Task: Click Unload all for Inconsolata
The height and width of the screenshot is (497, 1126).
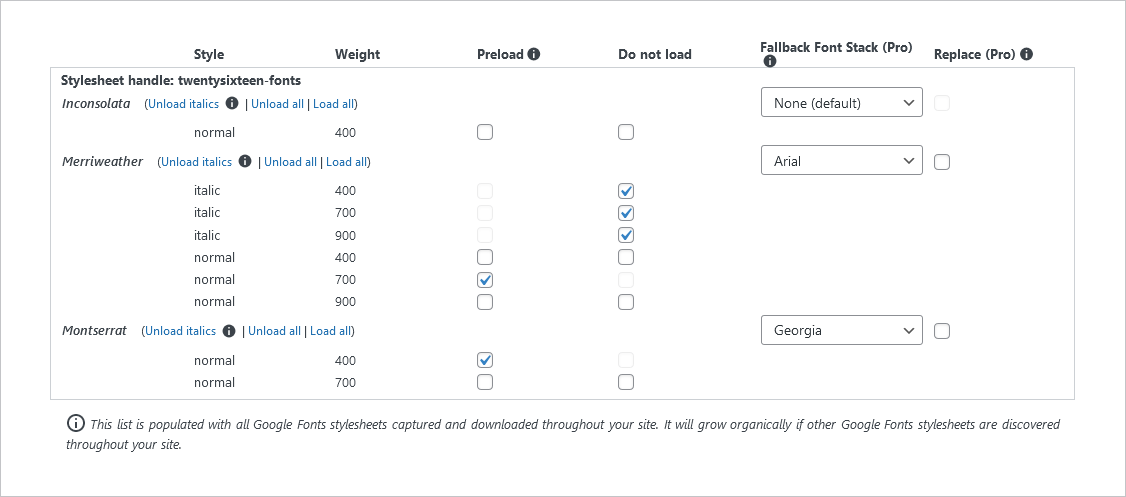Action: (x=277, y=104)
